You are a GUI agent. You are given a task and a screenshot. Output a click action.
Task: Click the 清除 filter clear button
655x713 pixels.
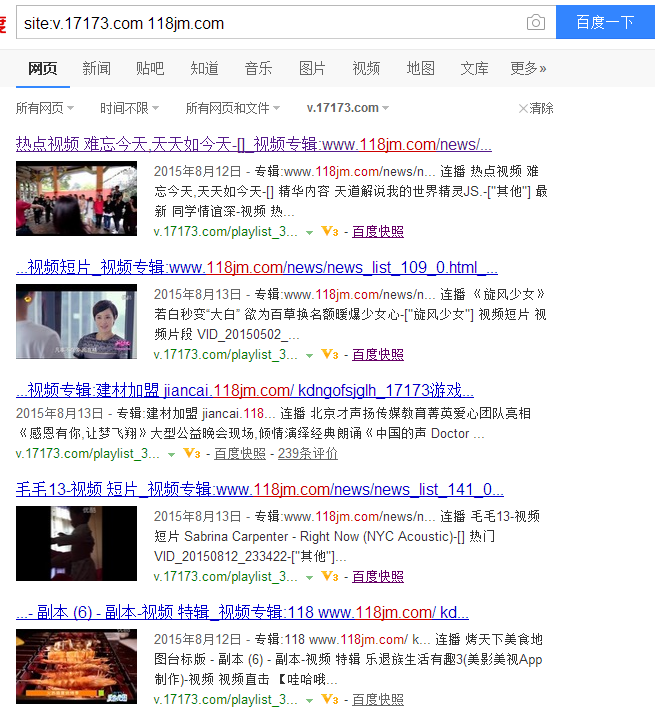[536, 108]
